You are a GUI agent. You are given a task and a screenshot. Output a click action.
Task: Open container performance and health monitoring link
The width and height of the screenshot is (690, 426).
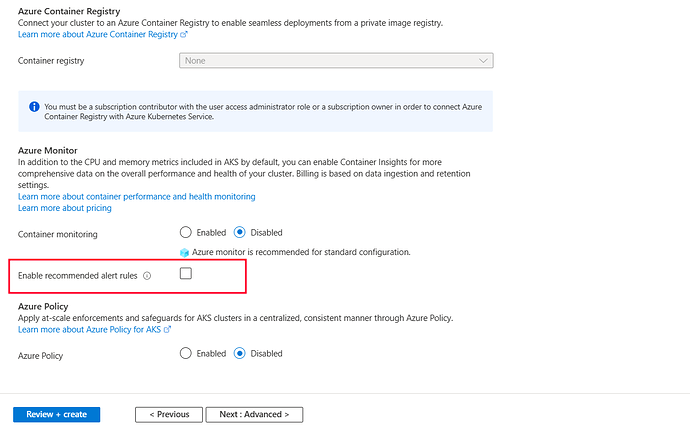pyautogui.click(x=136, y=196)
